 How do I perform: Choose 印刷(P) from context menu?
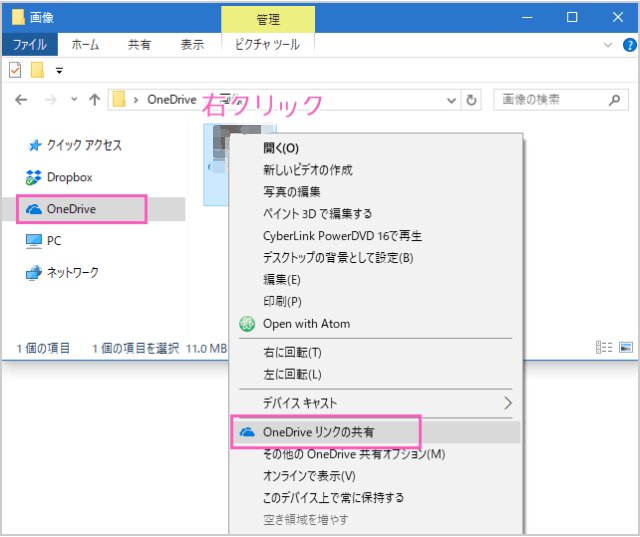pos(376,302)
